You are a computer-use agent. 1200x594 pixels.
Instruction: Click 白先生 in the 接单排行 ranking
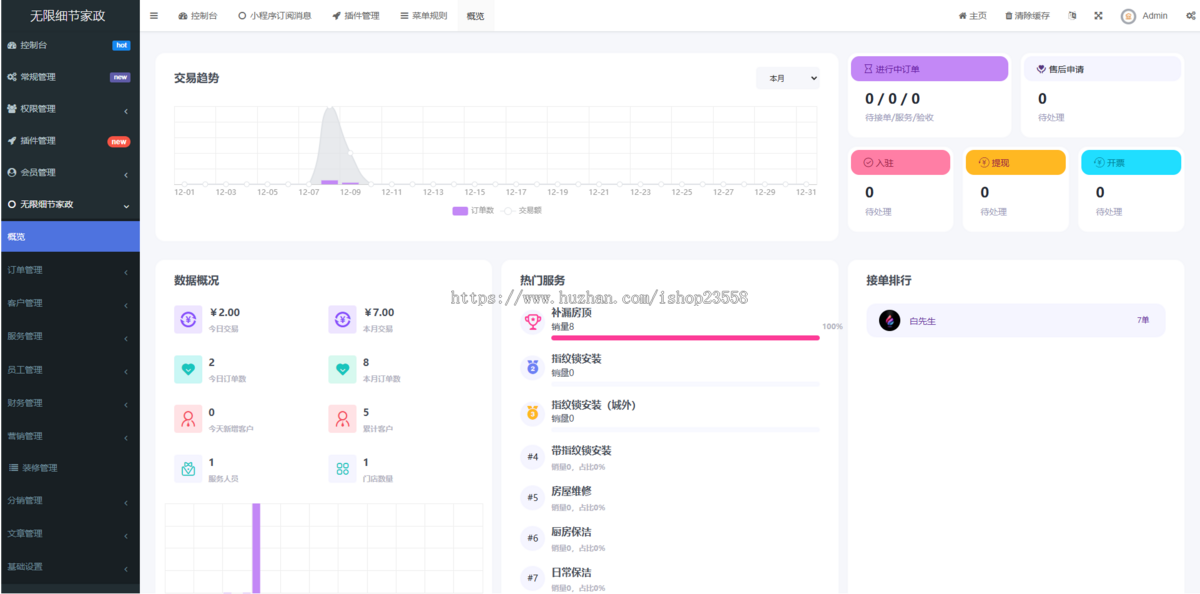[924, 318]
